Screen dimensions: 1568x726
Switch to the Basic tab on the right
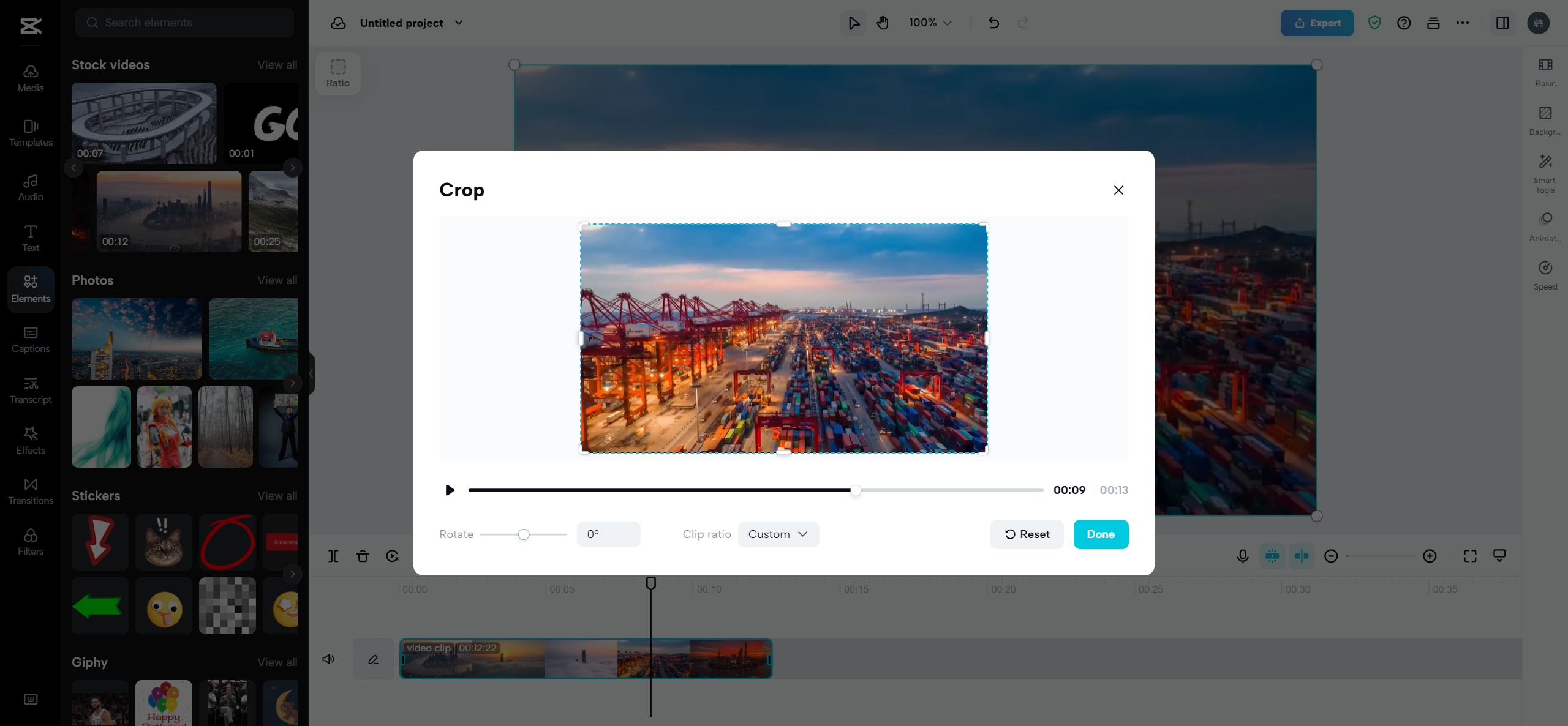click(x=1545, y=72)
